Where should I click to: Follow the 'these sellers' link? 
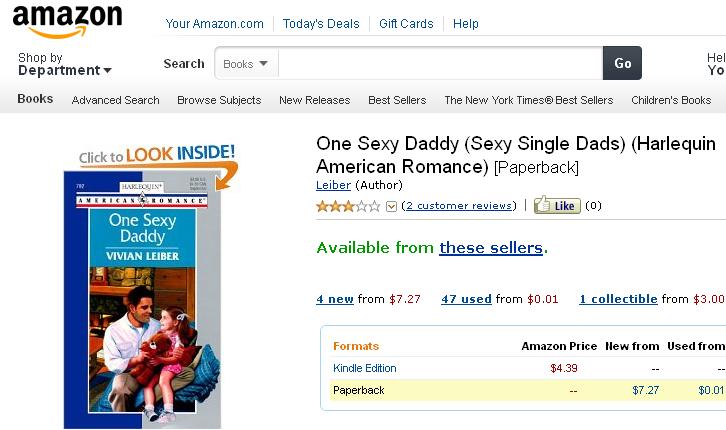(491, 248)
